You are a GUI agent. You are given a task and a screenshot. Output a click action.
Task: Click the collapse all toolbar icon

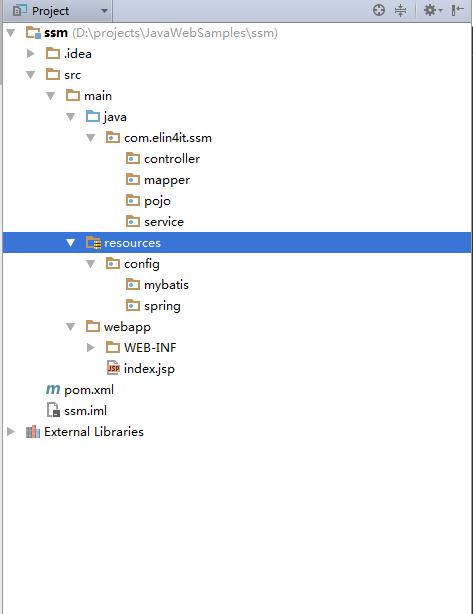tap(400, 10)
